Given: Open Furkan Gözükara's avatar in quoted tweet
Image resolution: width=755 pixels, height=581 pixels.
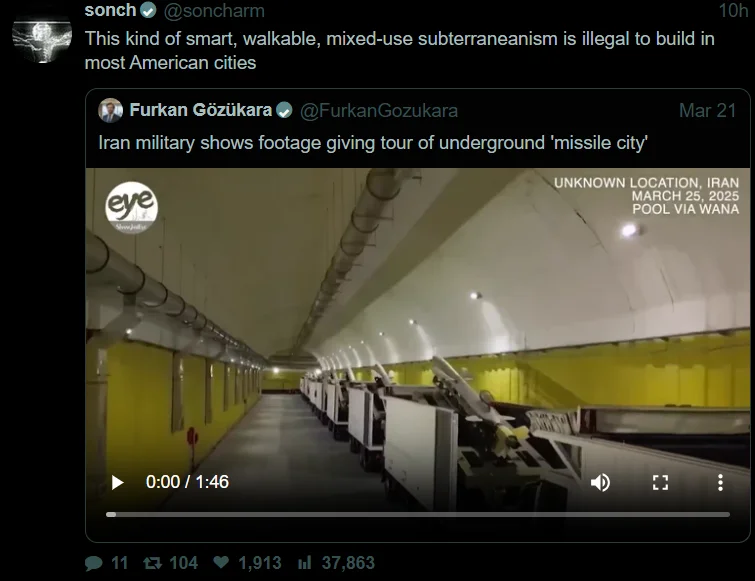Looking at the screenshot, I should pos(111,110).
